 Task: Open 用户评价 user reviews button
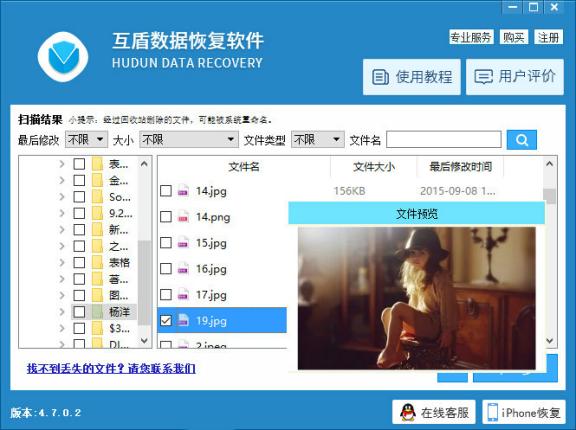[x=515, y=77]
